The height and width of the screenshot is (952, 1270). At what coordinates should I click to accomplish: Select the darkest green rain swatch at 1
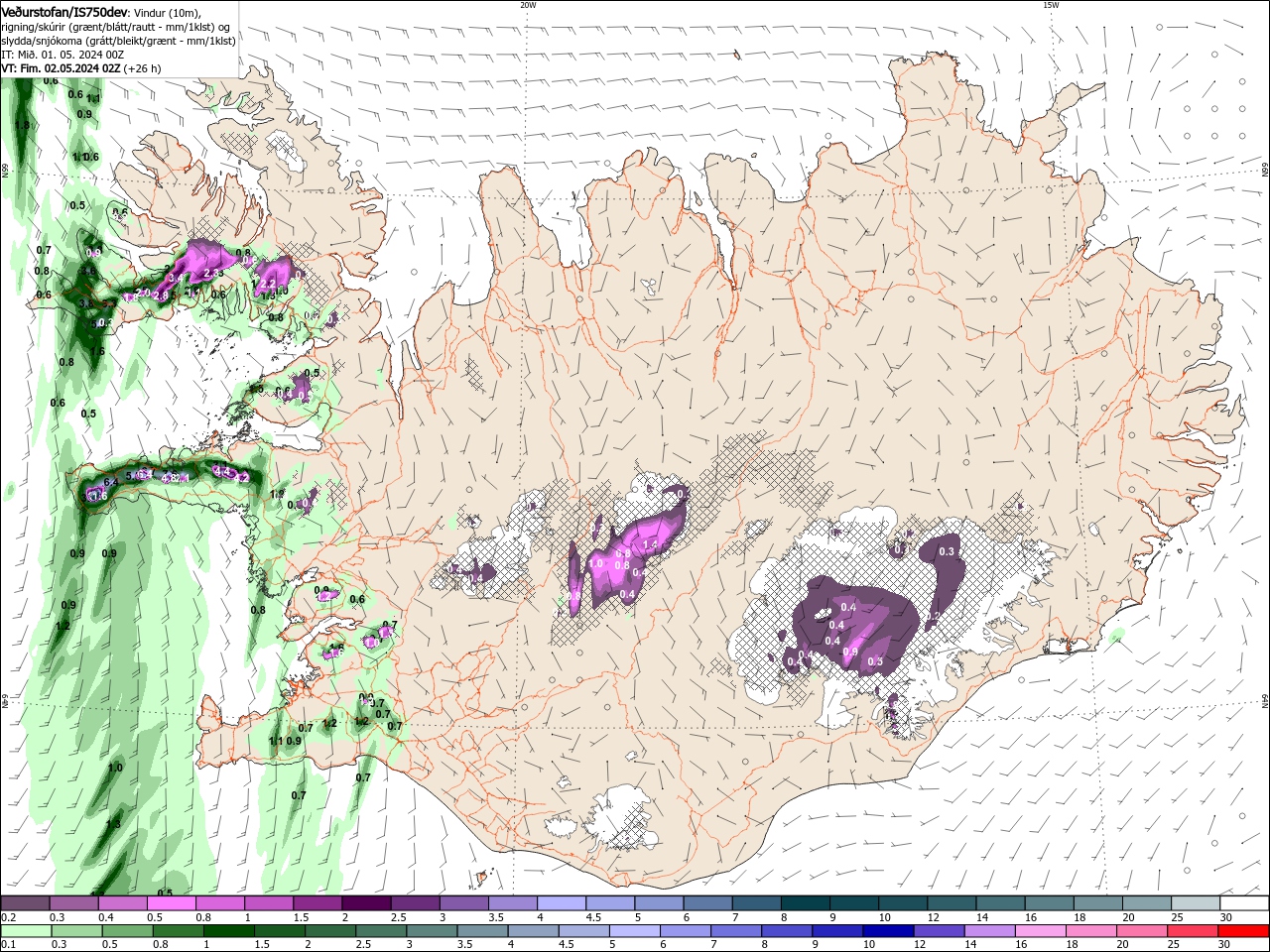228,931
